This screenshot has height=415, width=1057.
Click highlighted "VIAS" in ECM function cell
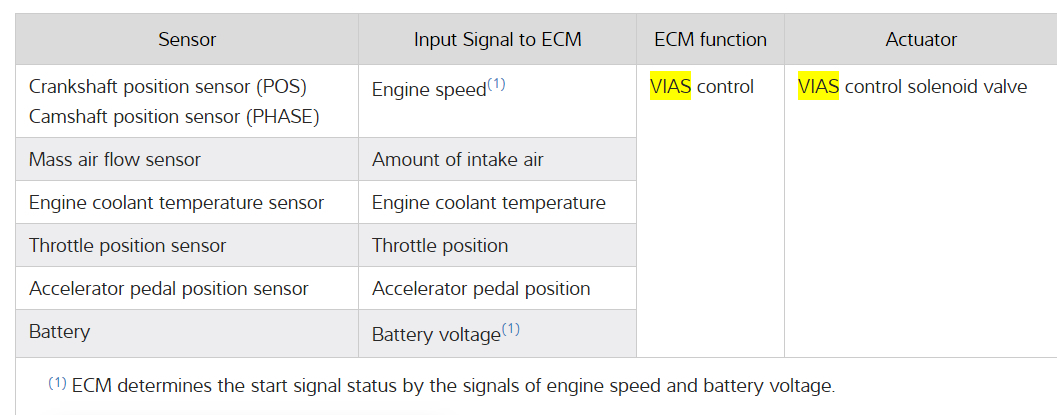(x=670, y=87)
